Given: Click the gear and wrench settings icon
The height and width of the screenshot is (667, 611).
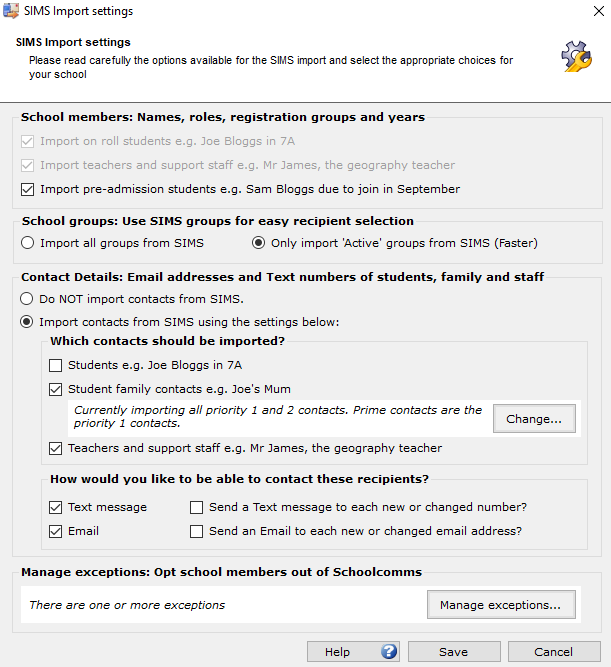Looking at the screenshot, I should pos(577,56).
